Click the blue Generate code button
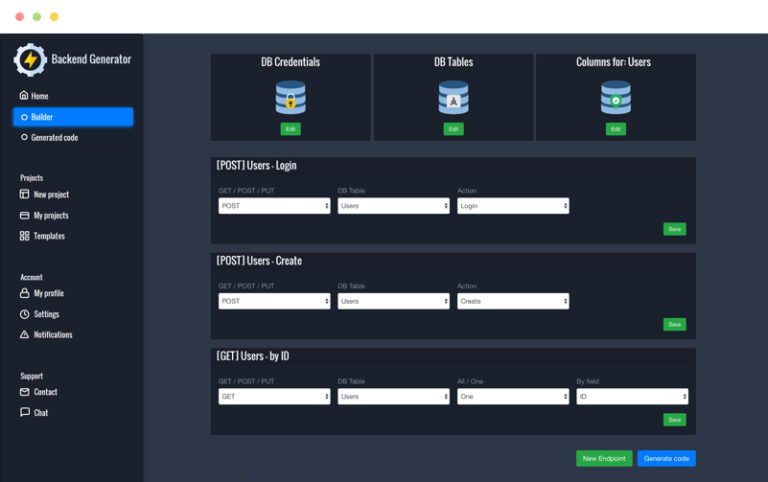Screen dimensions: 768x482 666,459
